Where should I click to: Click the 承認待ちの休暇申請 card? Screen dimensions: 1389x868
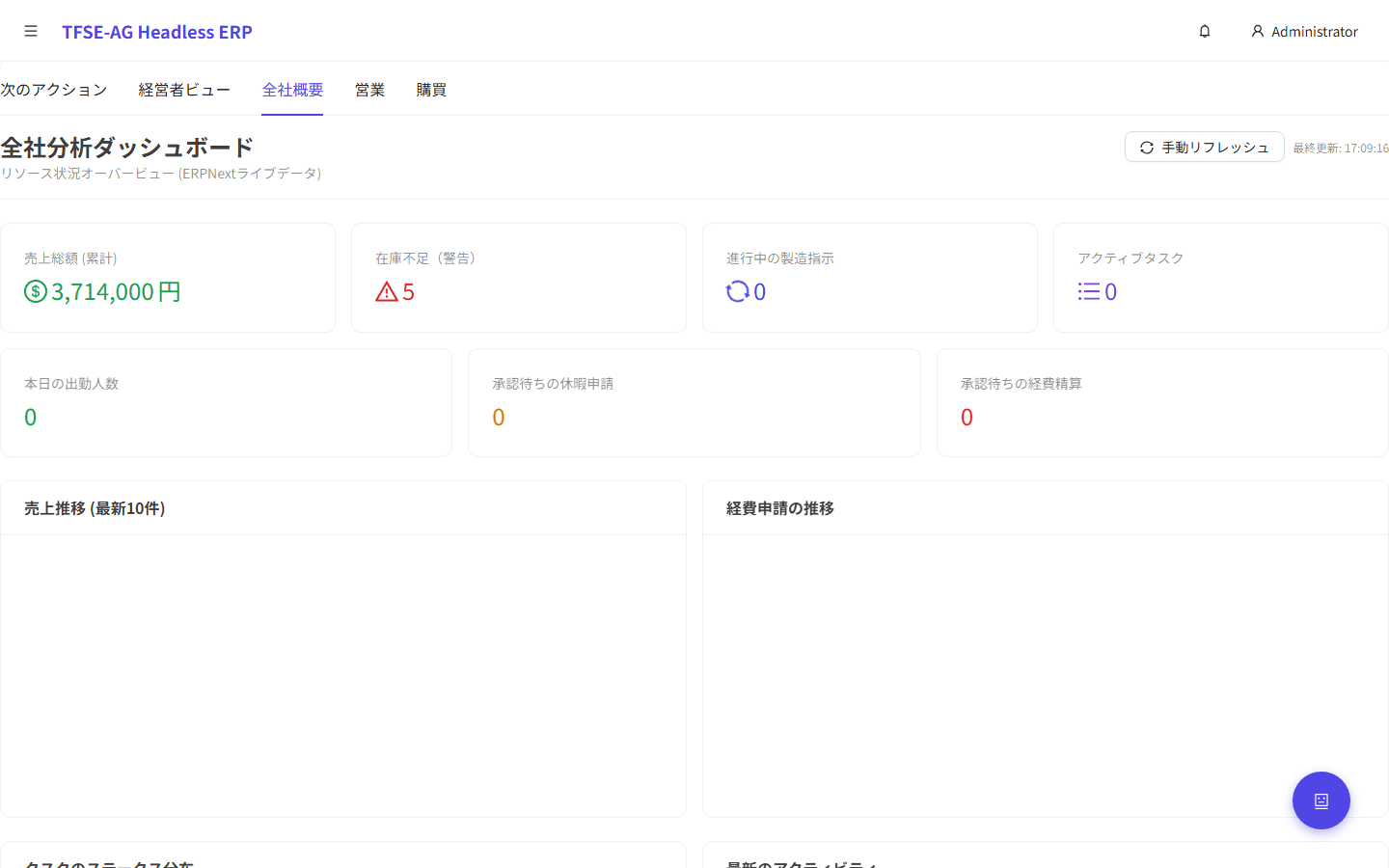(694, 402)
